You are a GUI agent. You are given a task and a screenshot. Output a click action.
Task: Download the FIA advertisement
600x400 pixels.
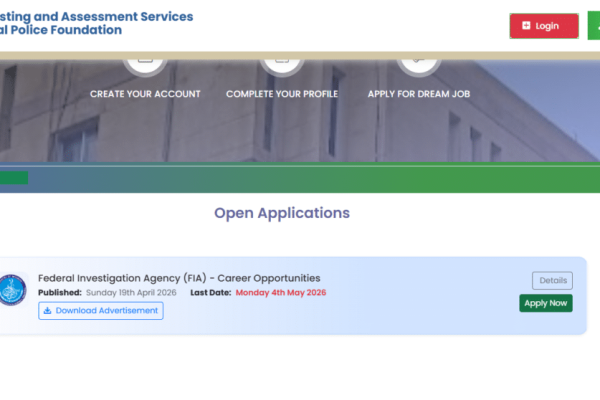(x=101, y=310)
